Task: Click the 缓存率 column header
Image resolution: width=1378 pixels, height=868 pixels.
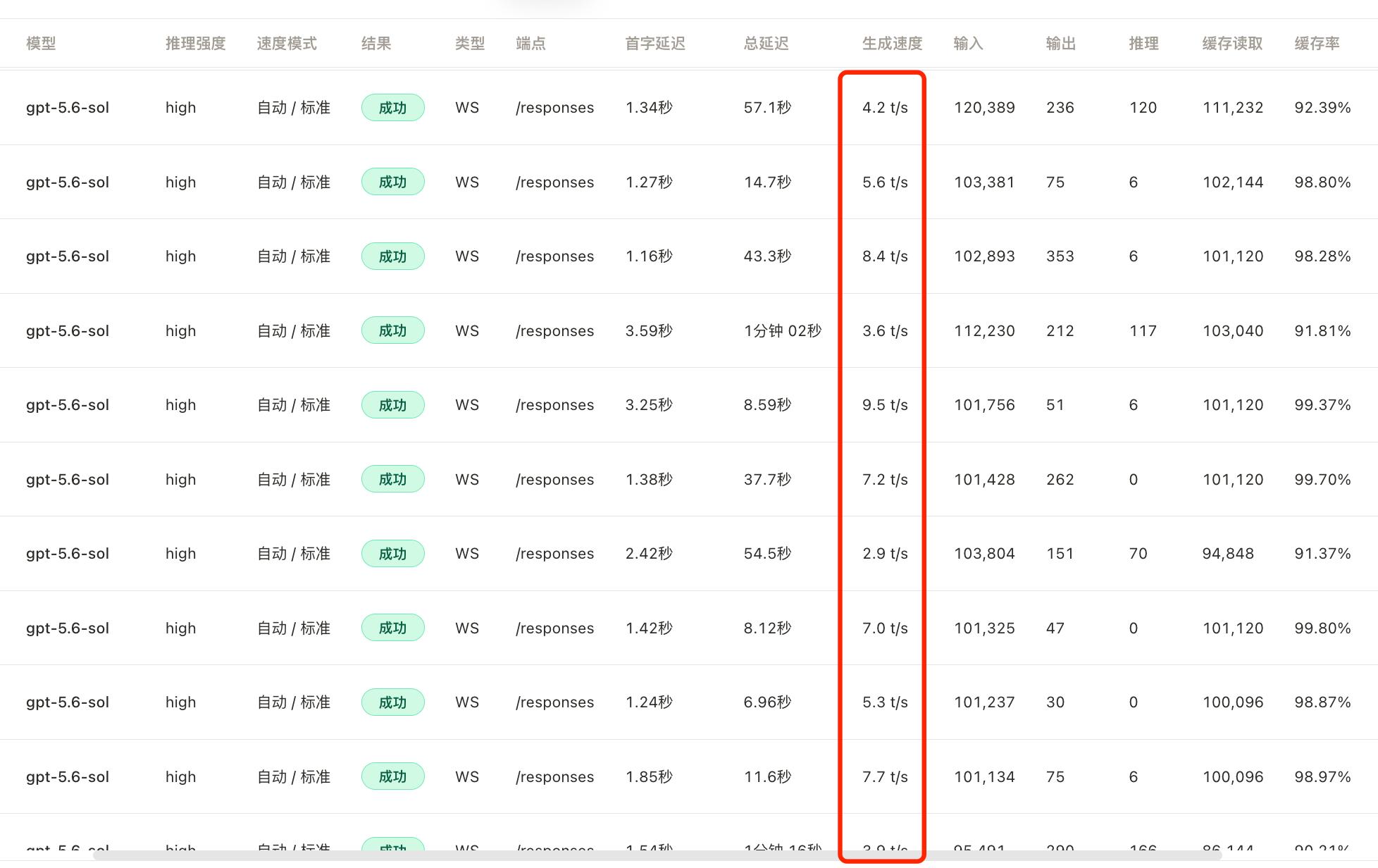Action: (x=1317, y=44)
